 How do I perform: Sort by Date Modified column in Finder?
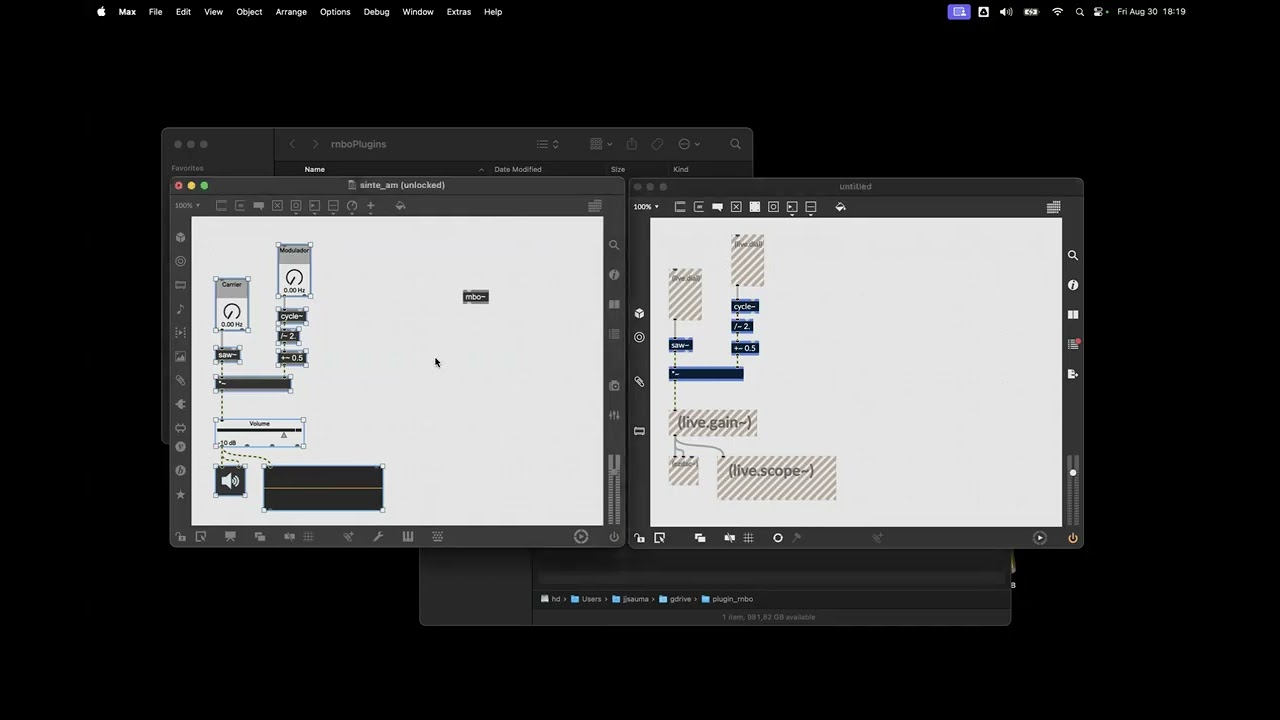(x=518, y=169)
